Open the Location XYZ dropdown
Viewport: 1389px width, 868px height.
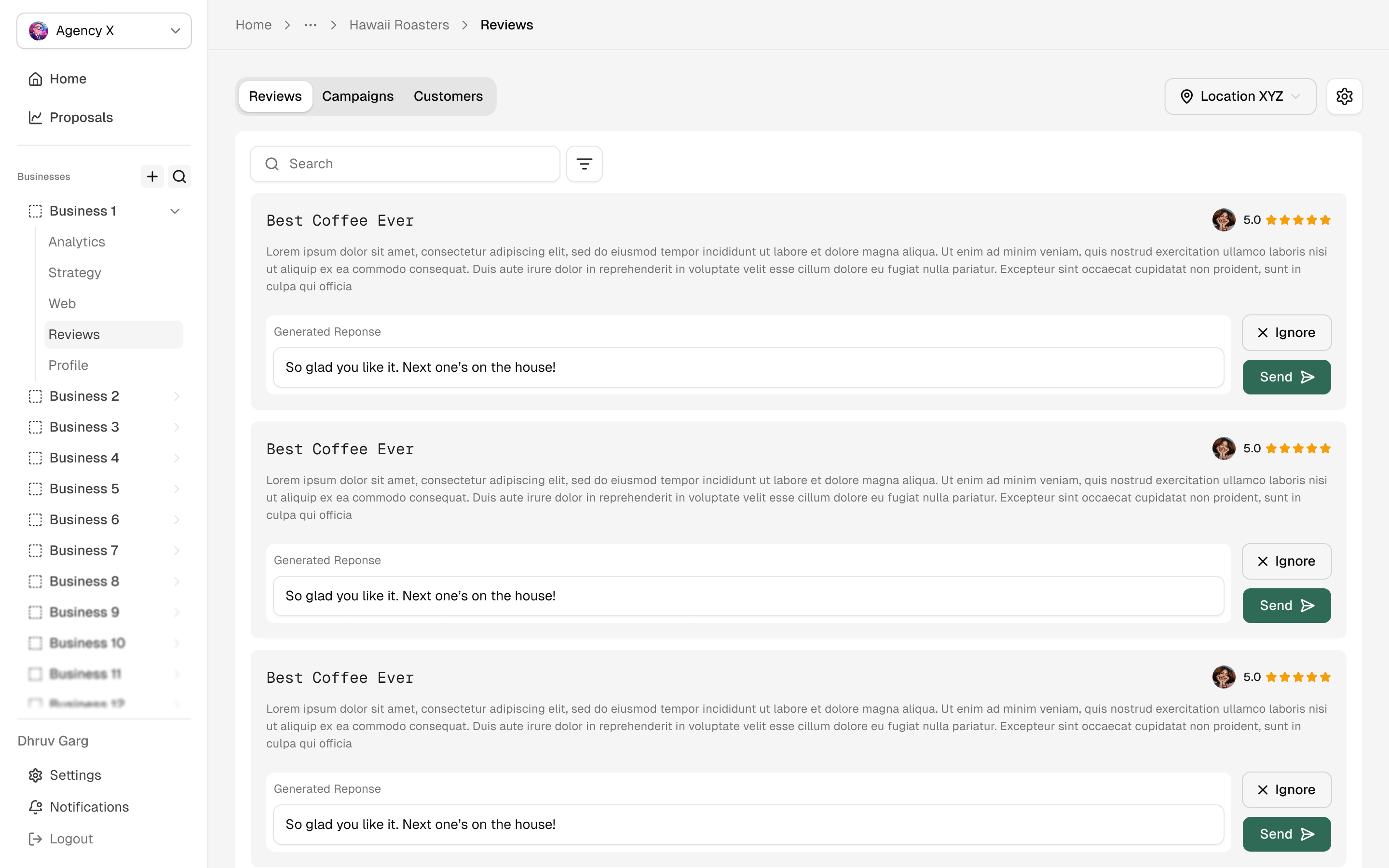pyautogui.click(x=1240, y=96)
